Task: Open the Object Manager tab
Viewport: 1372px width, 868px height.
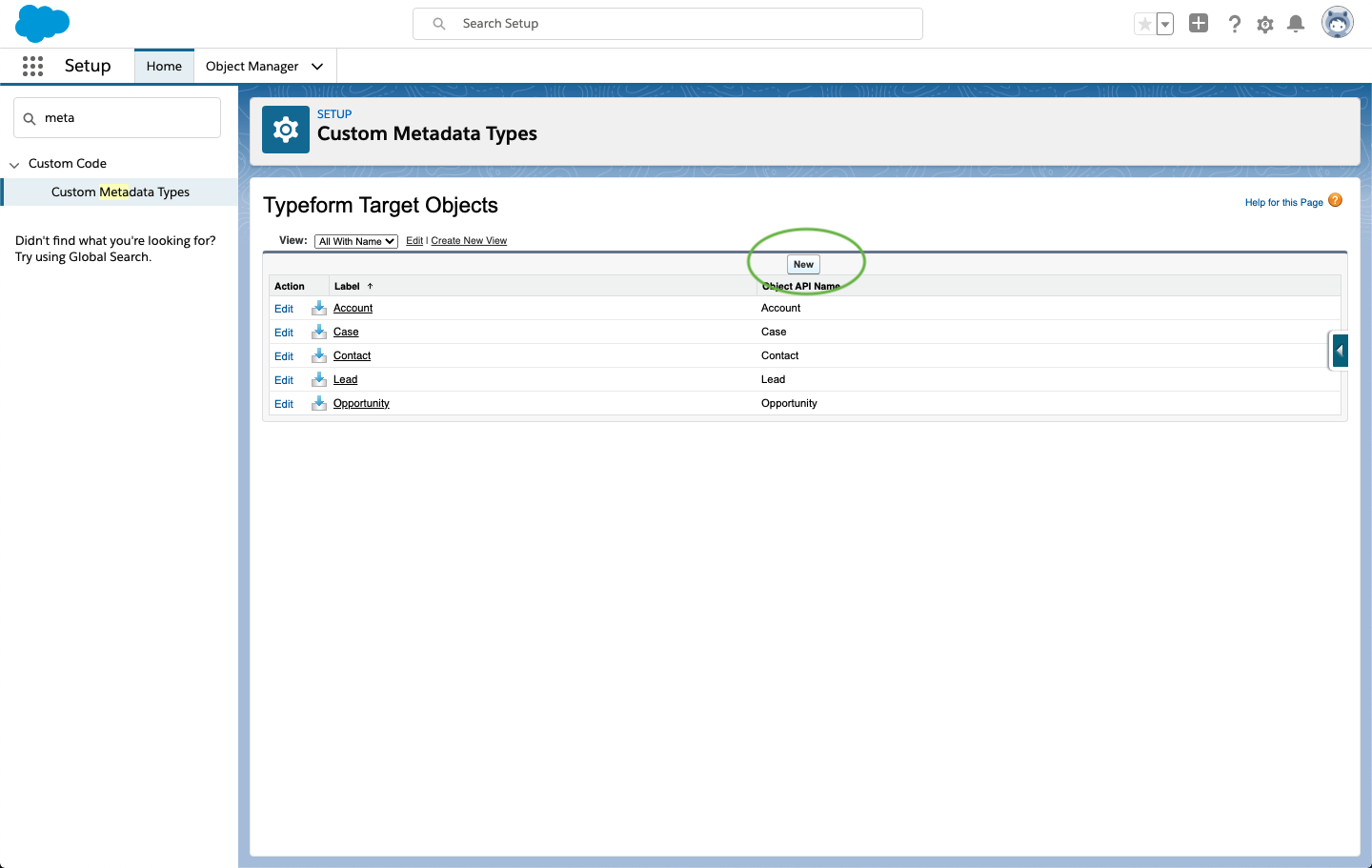Action: [252, 66]
